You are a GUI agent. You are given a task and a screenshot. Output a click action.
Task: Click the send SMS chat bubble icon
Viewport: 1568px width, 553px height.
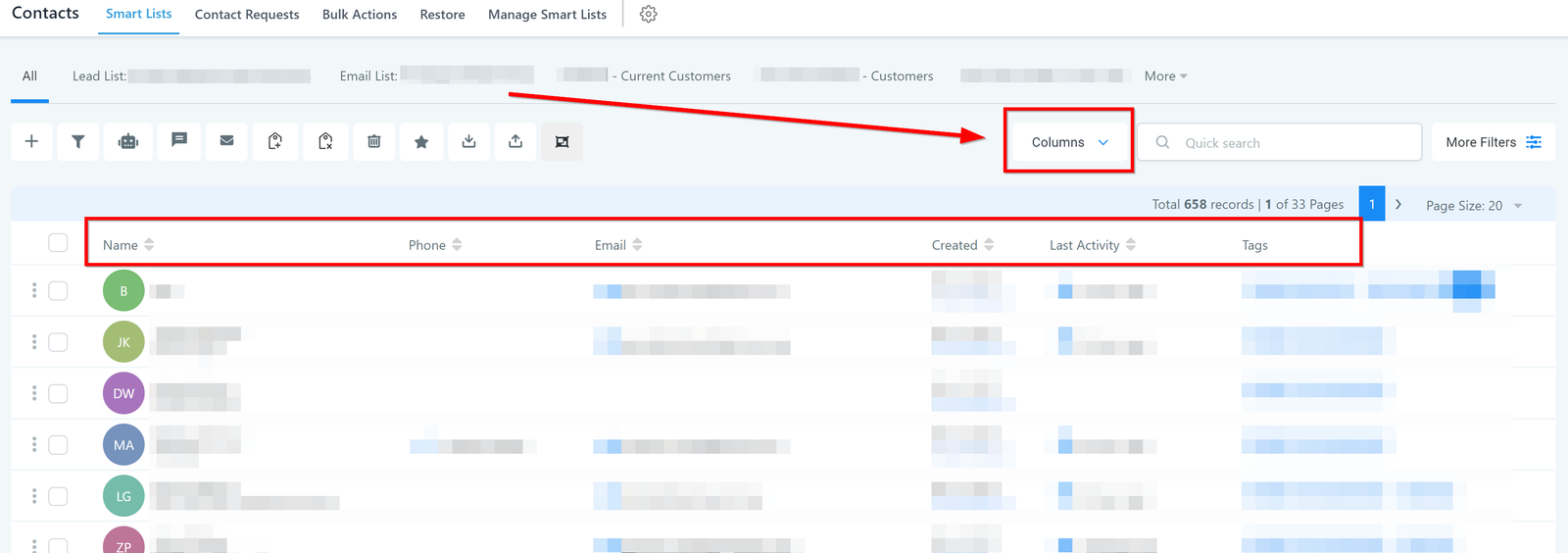(179, 141)
